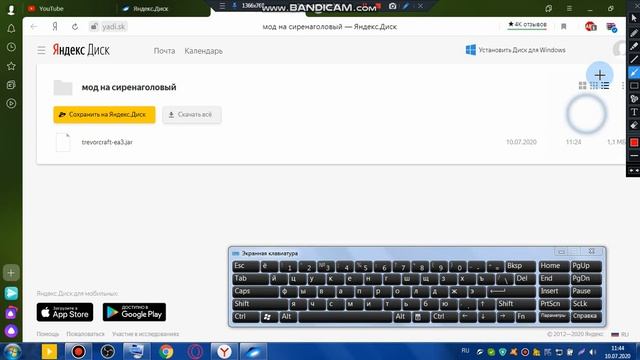Select Bandicam eraser tool
Image resolution: width=640 pixels, height=360 pixels.
(633, 125)
